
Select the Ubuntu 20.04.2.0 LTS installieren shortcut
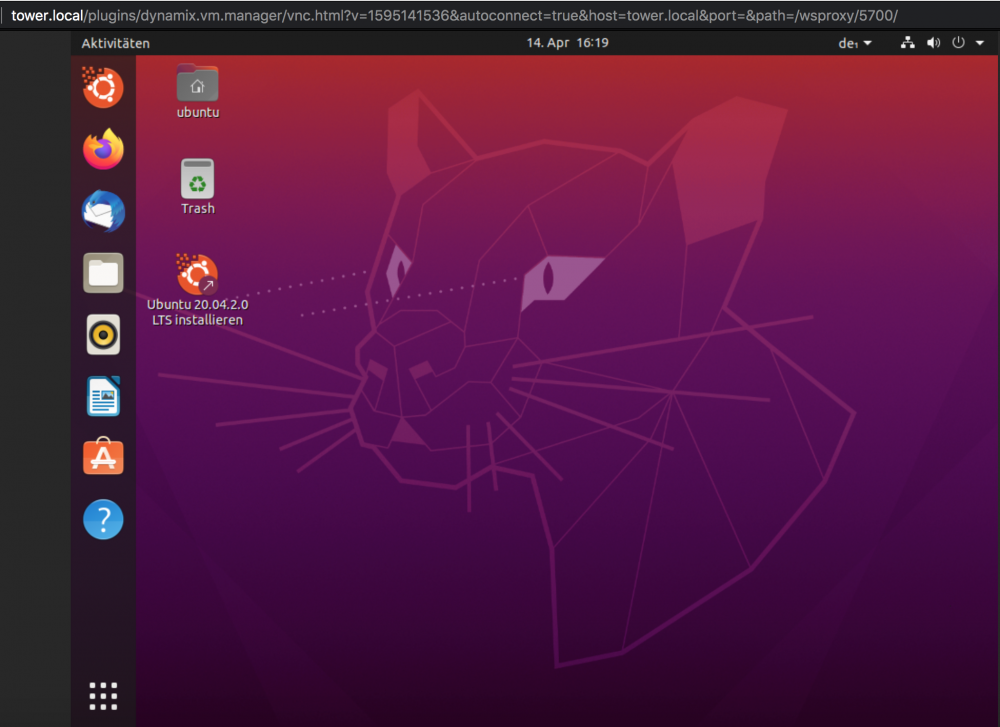(198, 291)
